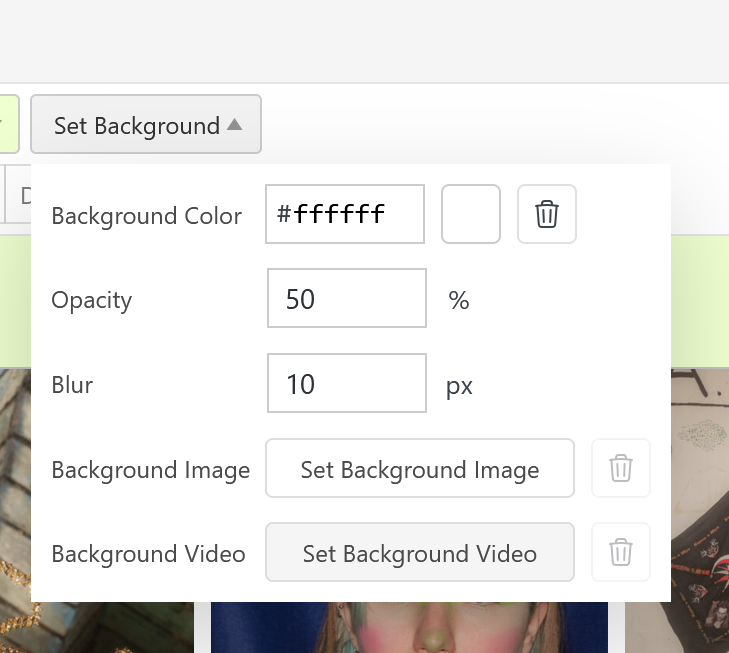Click the Opacity label text
This screenshot has height=653, width=729.
click(91, 300)
